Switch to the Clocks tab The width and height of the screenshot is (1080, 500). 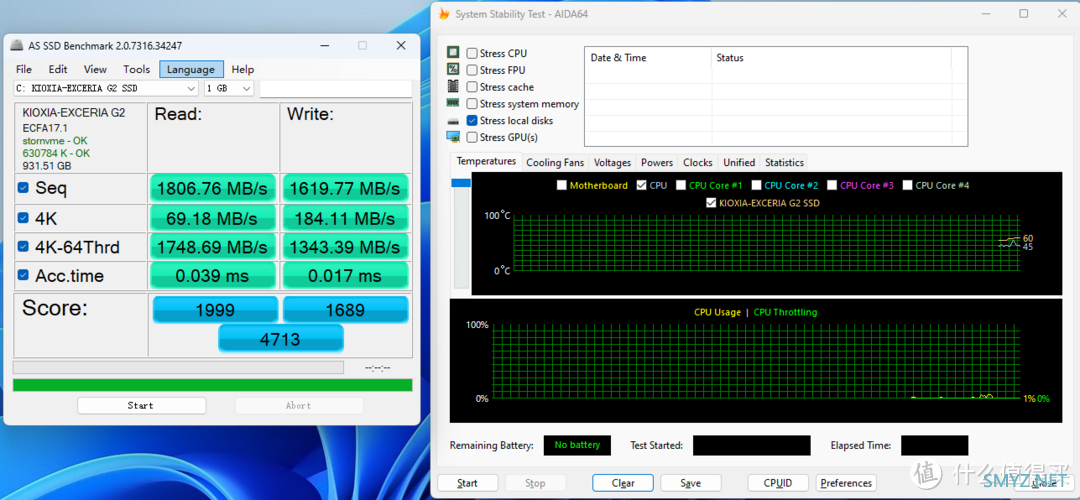point(698,163)
